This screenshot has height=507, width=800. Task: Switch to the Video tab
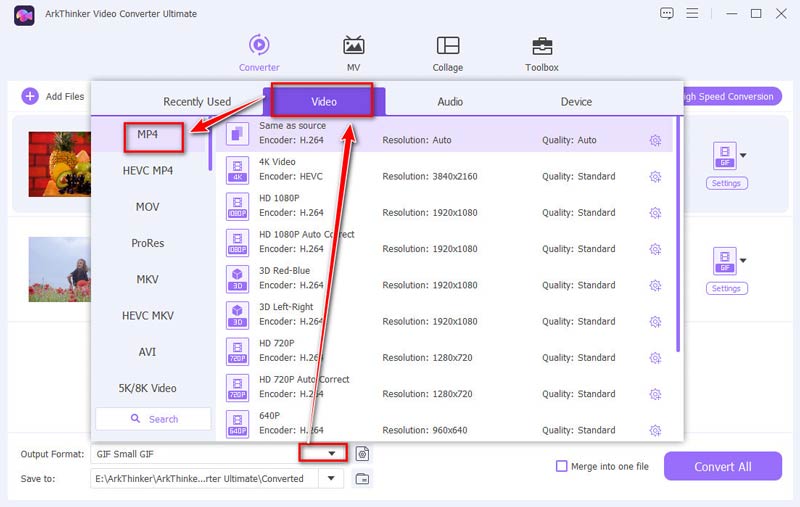(x=324, y=102)
